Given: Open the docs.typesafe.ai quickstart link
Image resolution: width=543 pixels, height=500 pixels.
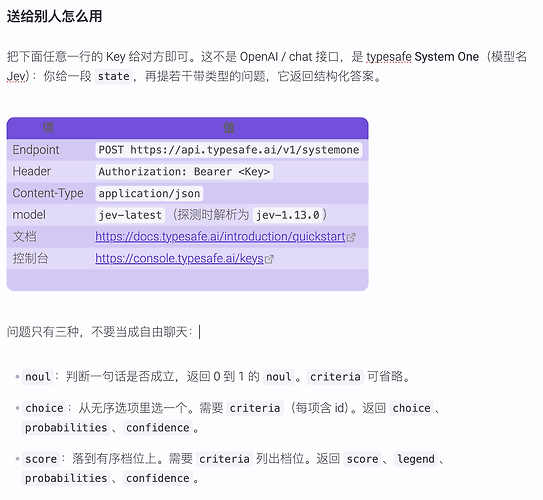Looking at the screenshot, I should click(x=220, y=237).
